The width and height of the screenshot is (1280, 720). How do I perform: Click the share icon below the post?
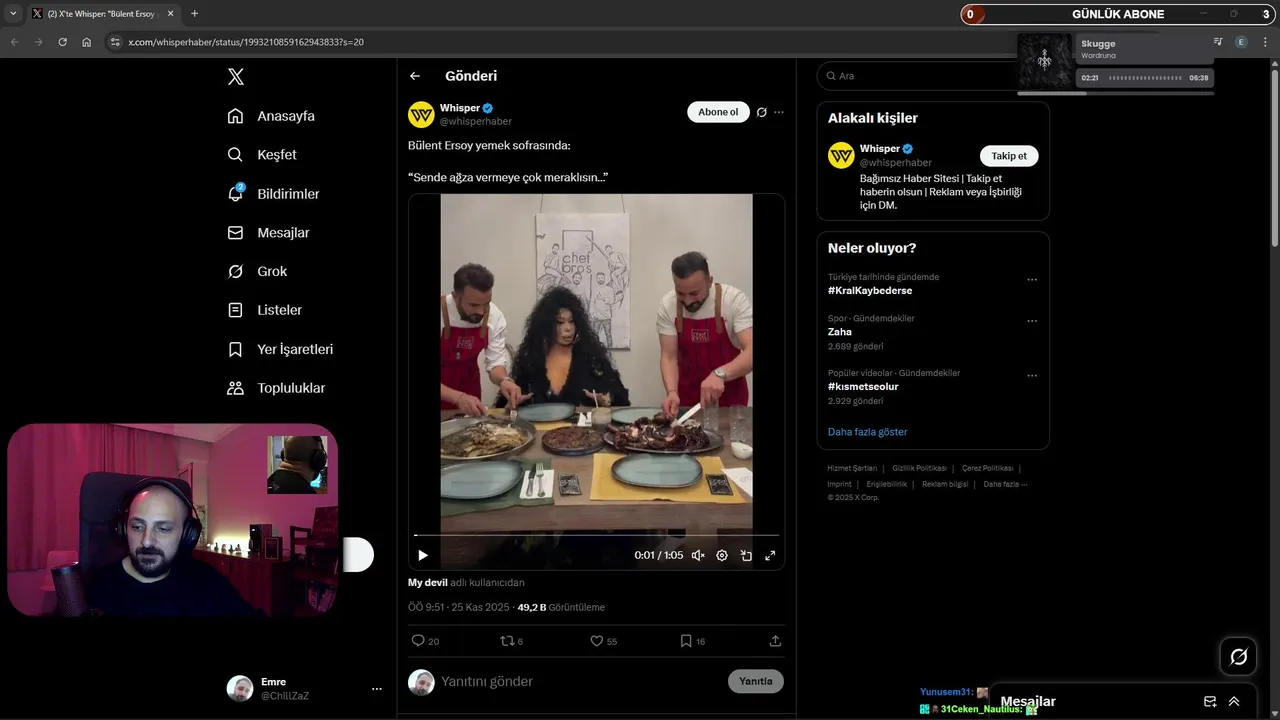pos(775,641)
